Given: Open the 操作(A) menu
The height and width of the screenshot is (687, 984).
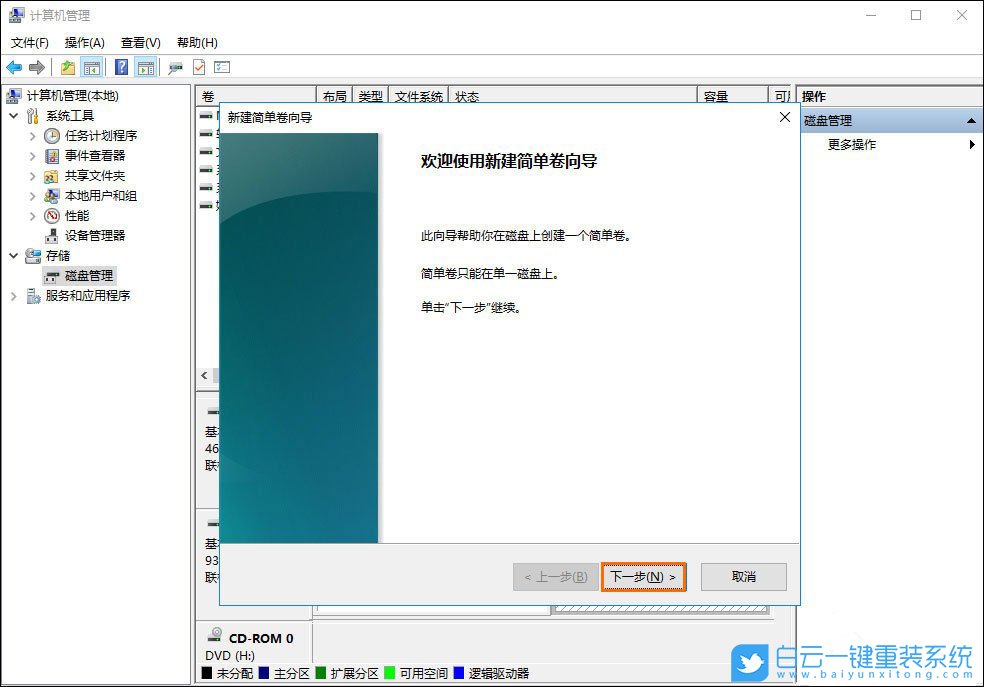Looking at the screenshot, I should 83,42.
